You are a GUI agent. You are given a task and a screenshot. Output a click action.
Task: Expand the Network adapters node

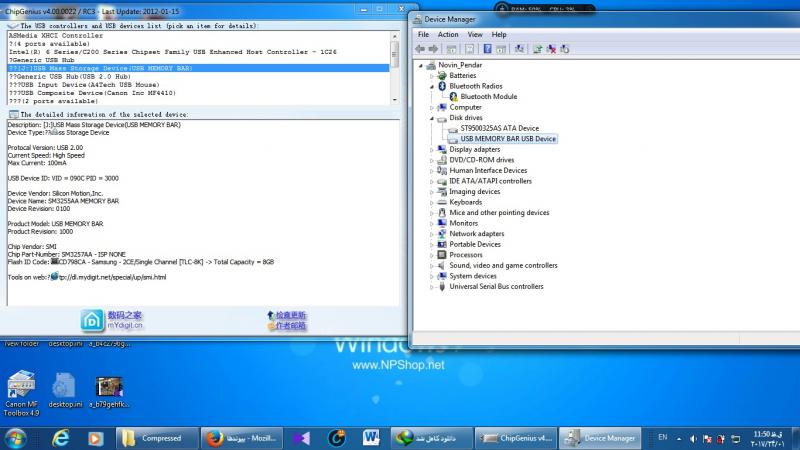pyautogui.click(x=432, y=234)
